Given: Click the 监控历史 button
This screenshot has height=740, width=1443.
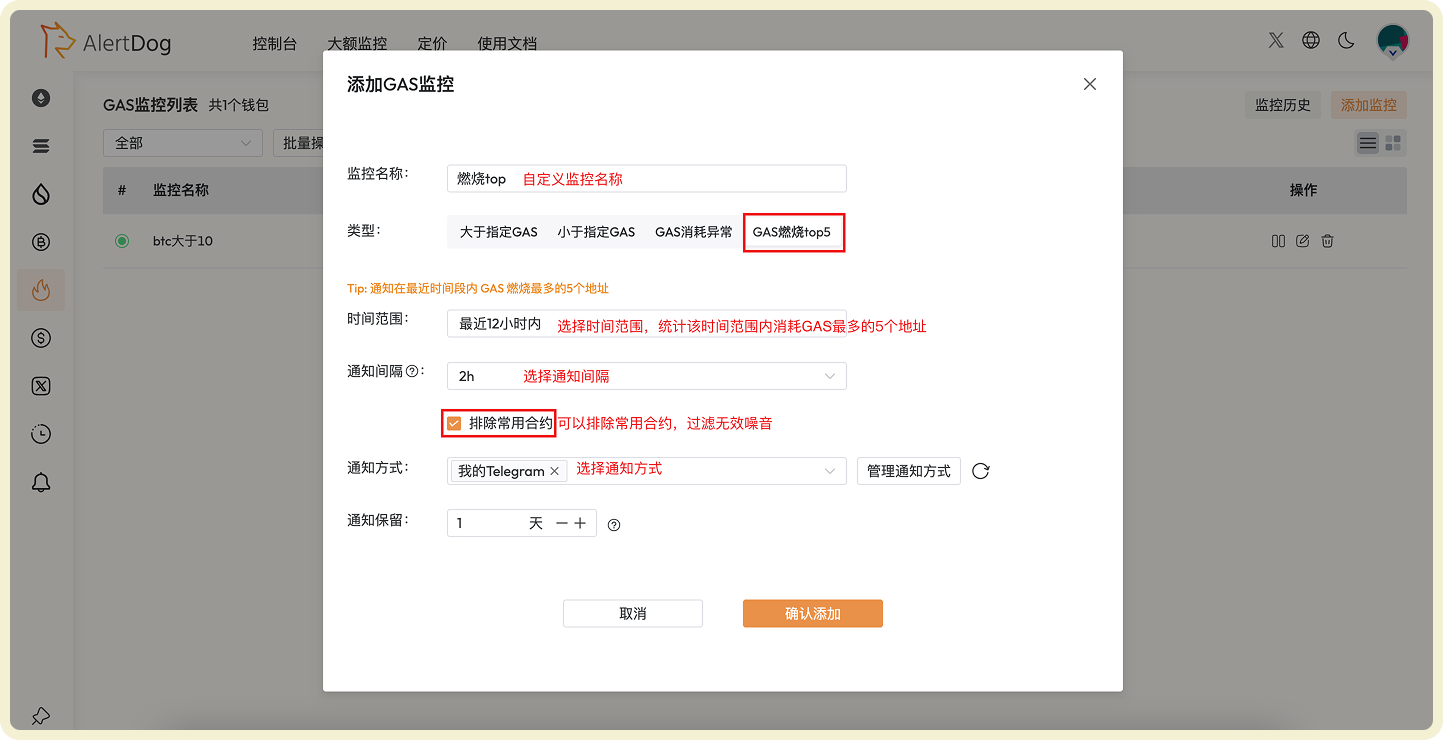Looking at the screenshot, I should (x=1283, y=105).
